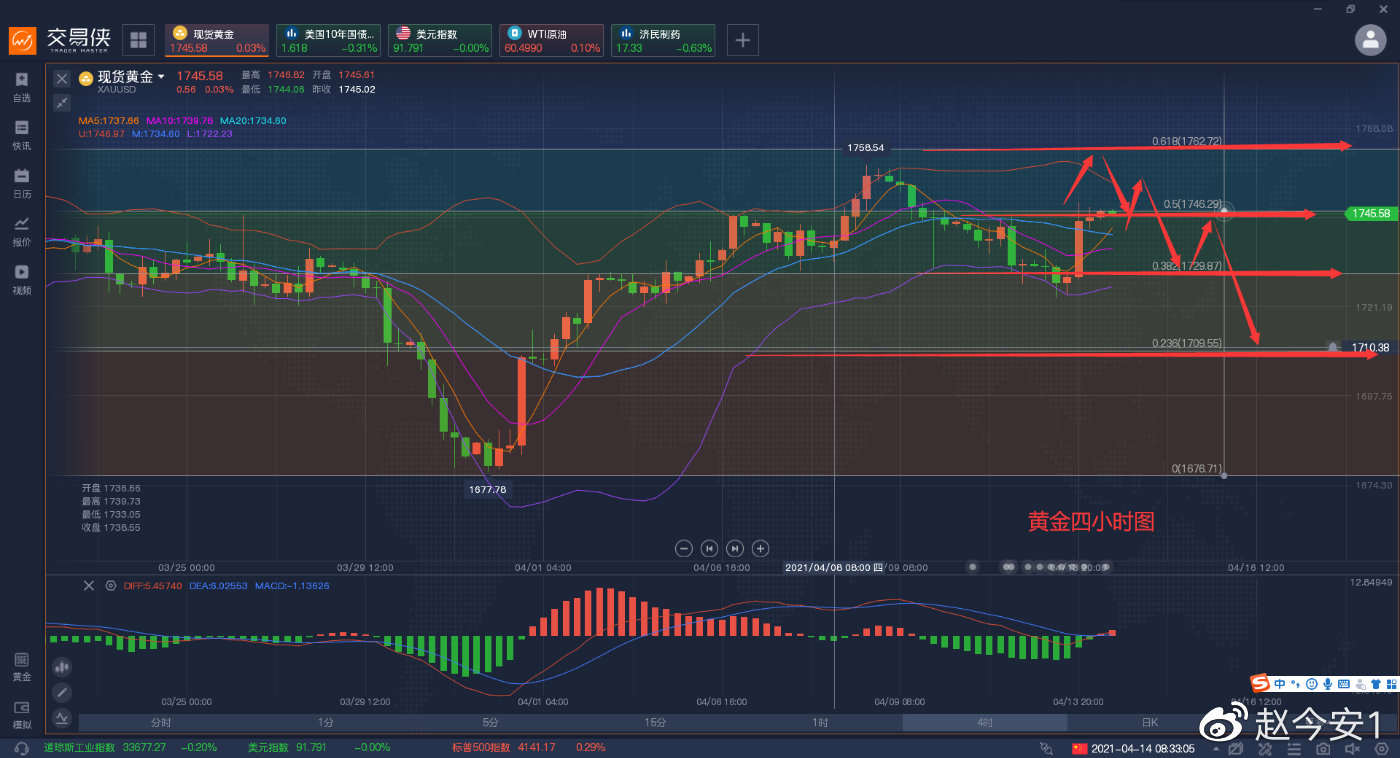
Task: Click the collapse arrows icon under chart close button
Action: (x=62, y=102)
